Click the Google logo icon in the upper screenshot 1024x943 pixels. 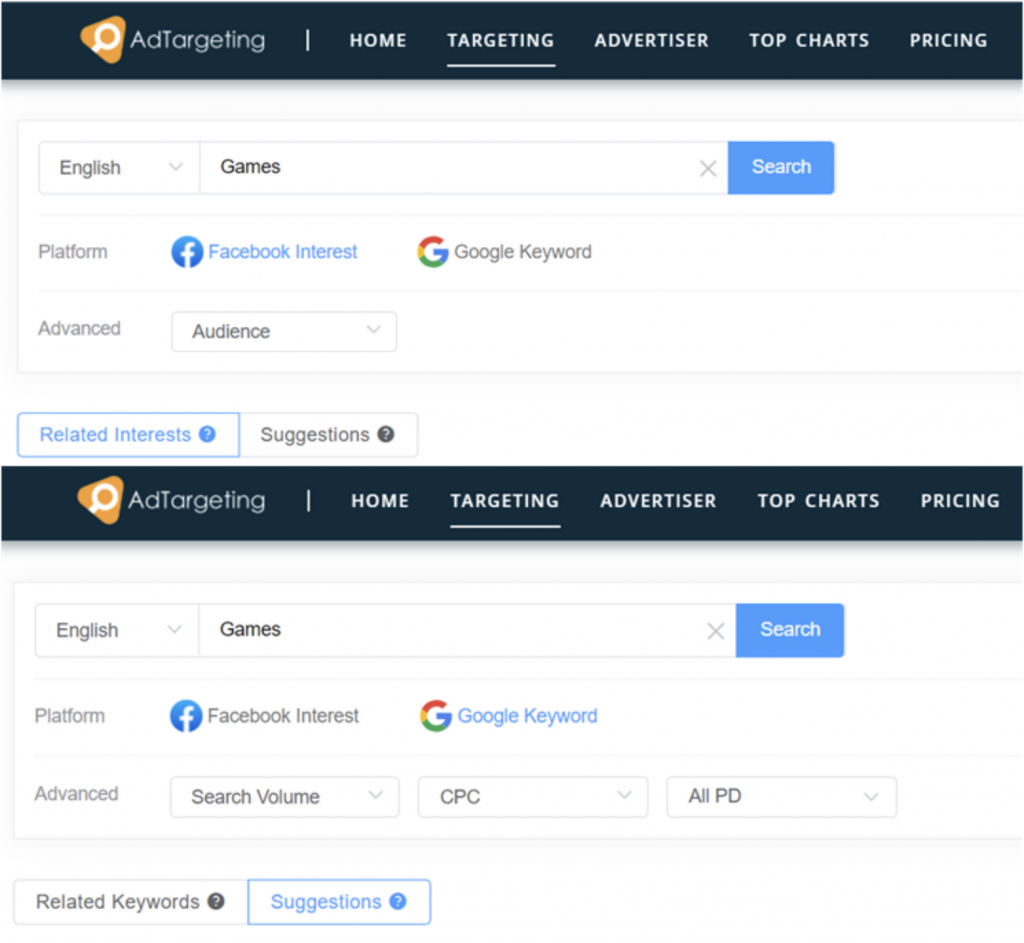(433, 252)
